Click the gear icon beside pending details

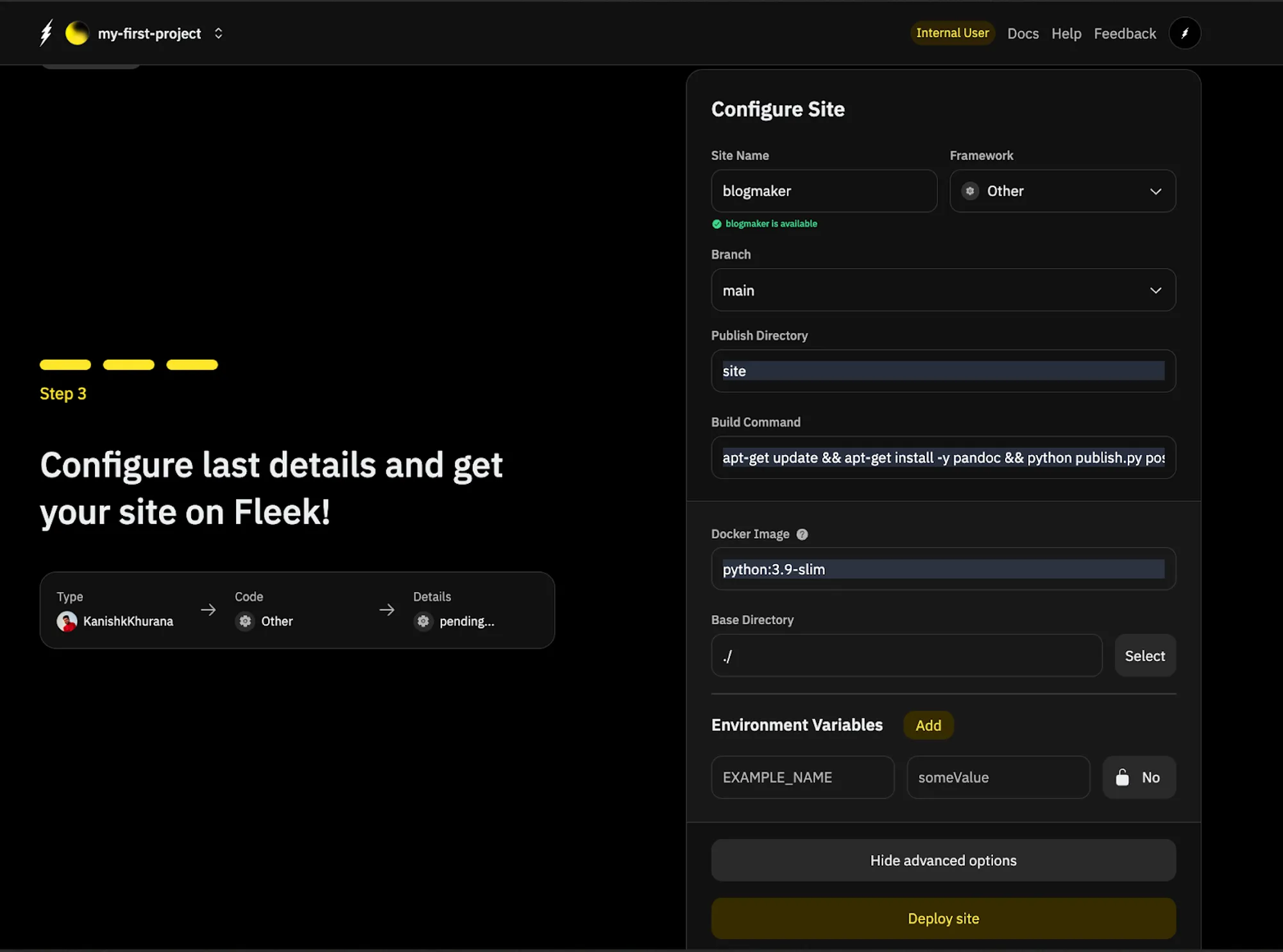click(423, 621)
